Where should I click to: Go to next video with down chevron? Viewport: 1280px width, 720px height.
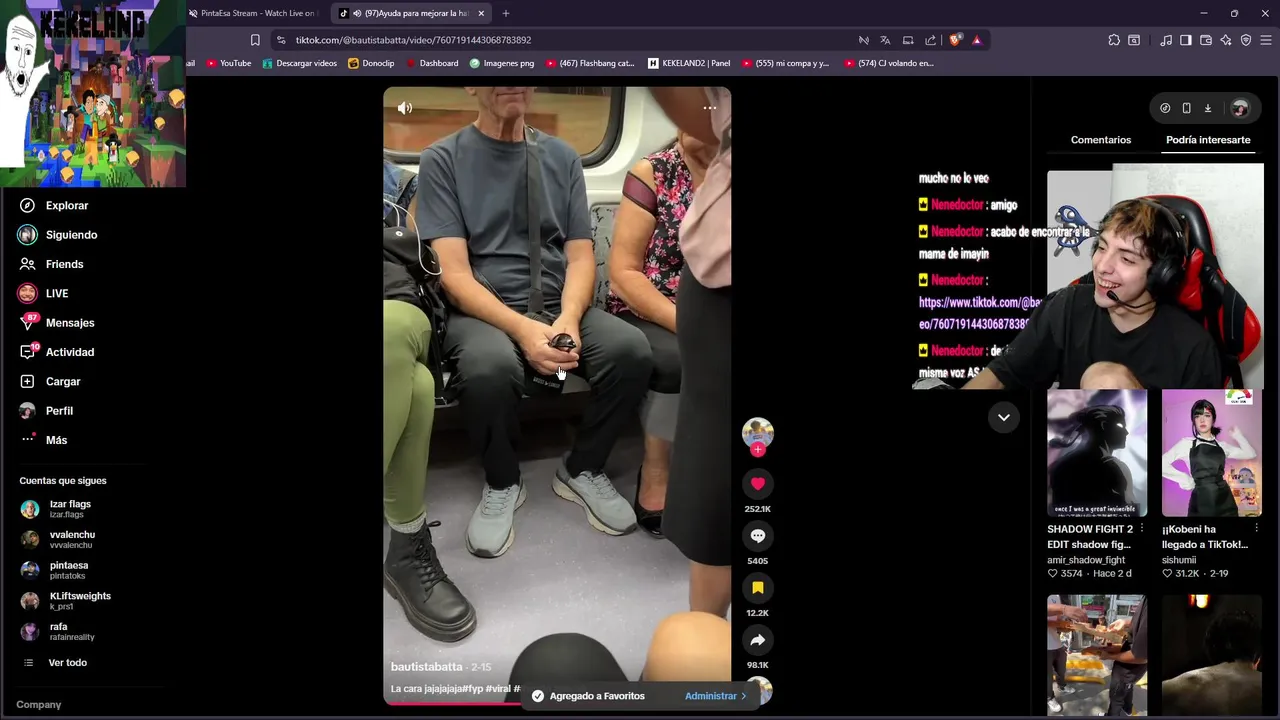click(1003, 417)
